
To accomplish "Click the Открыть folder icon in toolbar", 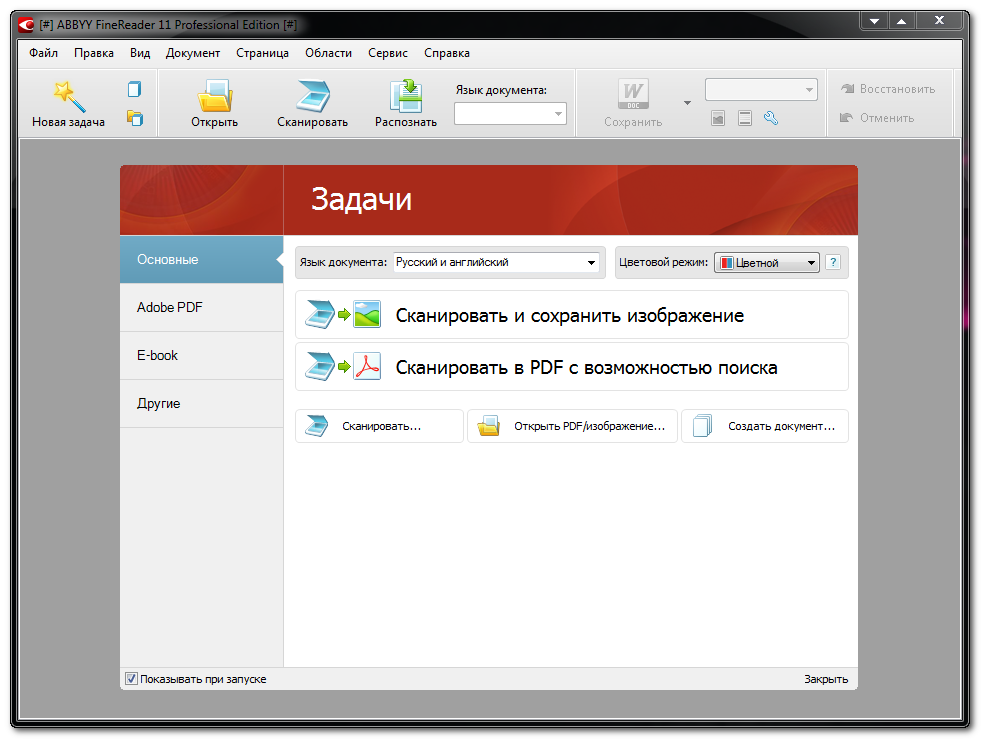I will [x=215, y=96].
